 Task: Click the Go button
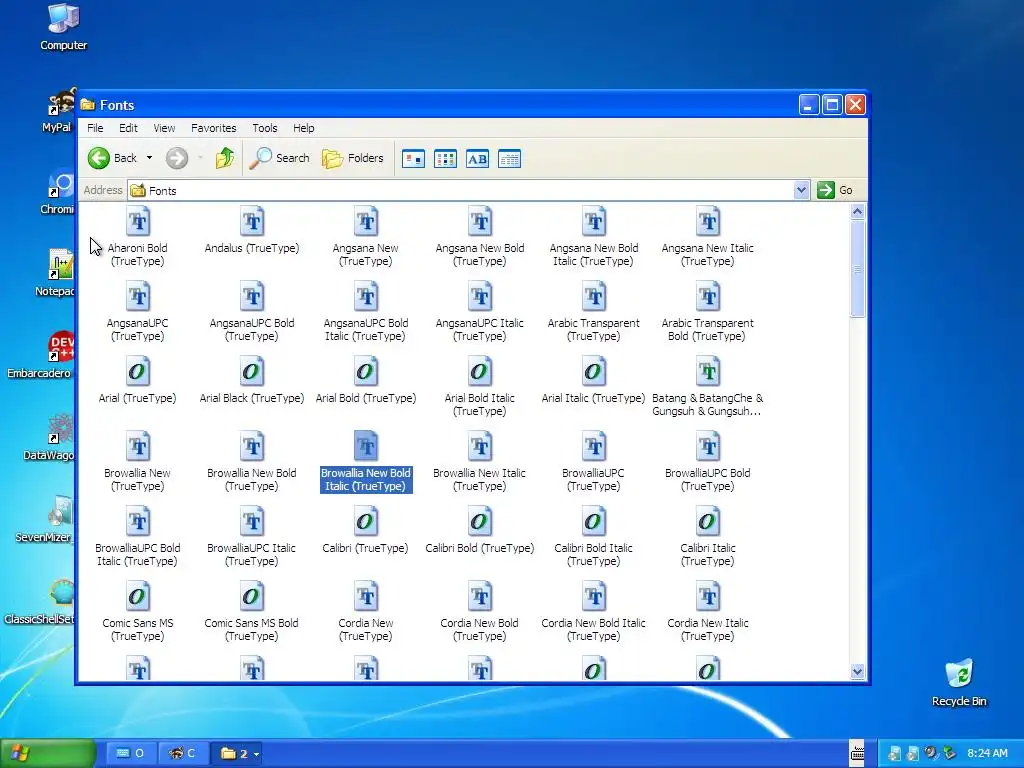(x=836, y=190)
